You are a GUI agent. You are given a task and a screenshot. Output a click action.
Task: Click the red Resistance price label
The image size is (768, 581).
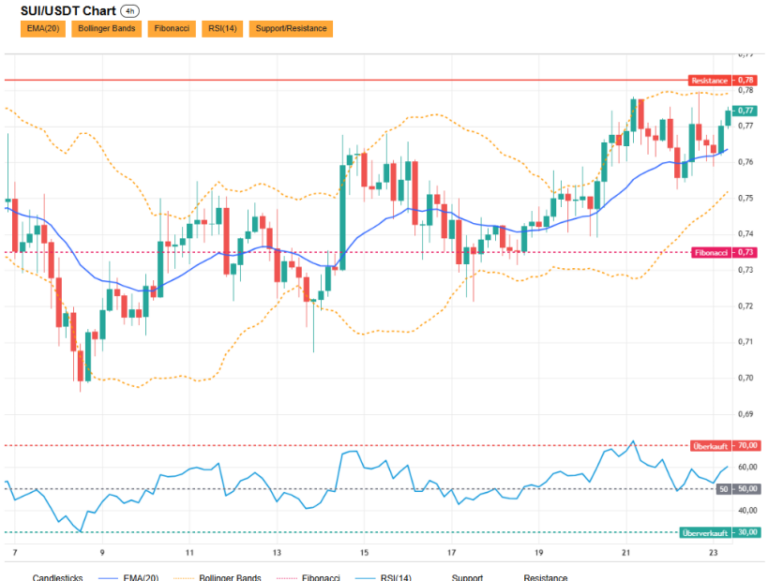click(x=722, y=80)
